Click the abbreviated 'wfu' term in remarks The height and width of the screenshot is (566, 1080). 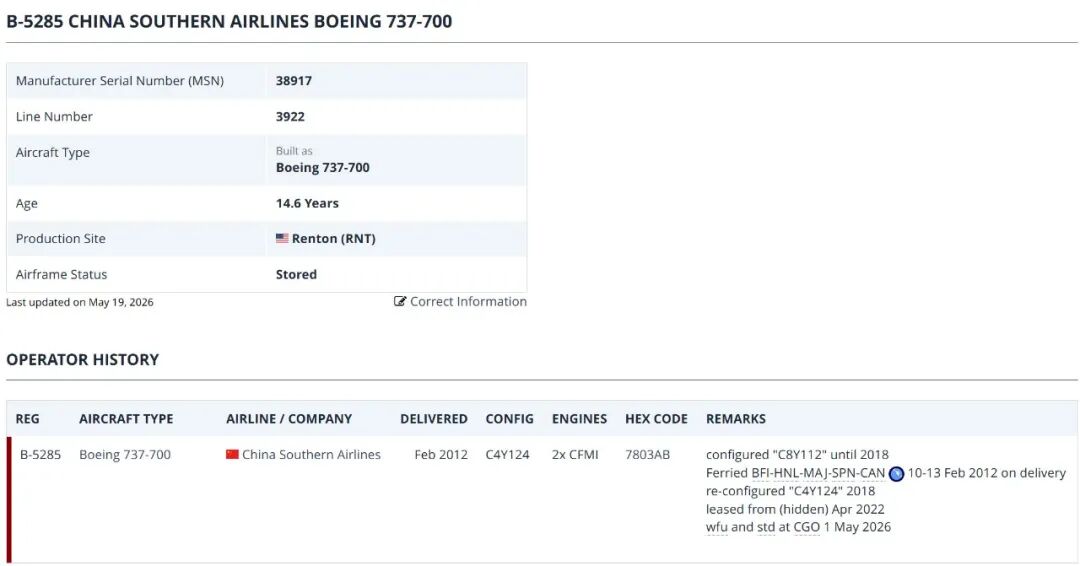pyautogui.click(x=716, y=527)
